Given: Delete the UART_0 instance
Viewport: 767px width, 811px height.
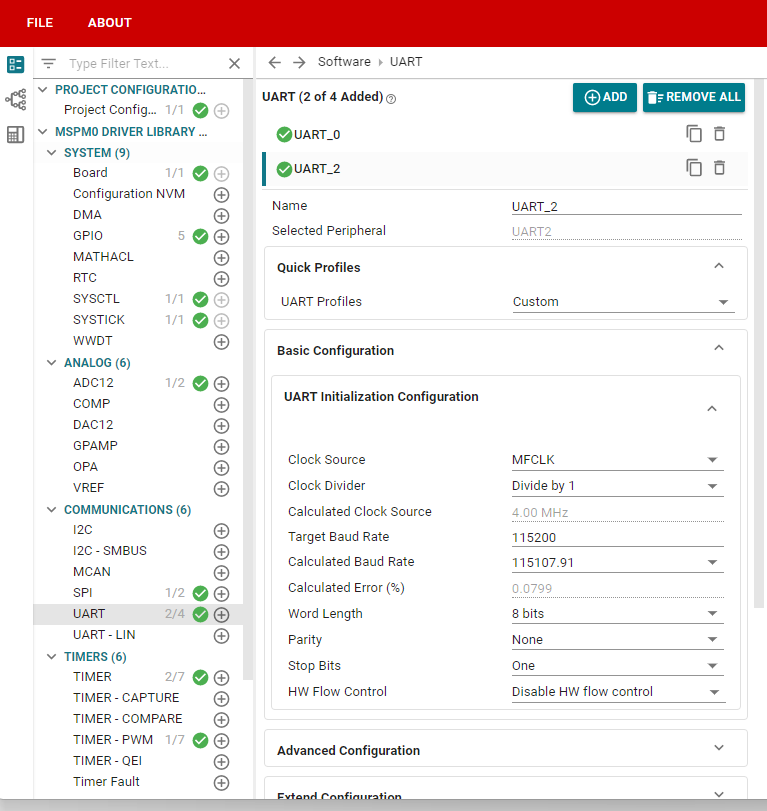Looking at the screenshot, I should click(719, 134).
